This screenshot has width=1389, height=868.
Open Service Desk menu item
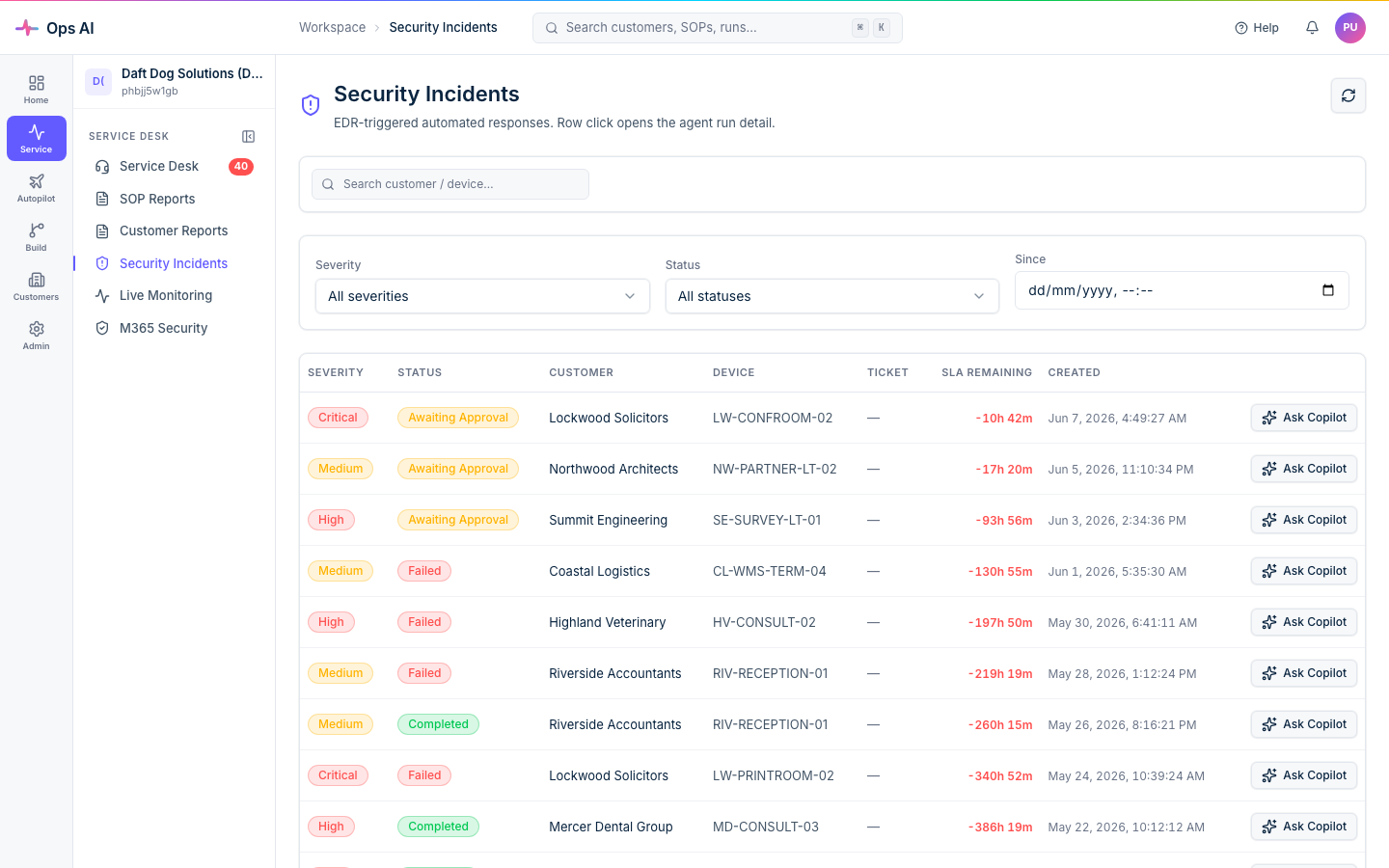[x=174, y=167]
